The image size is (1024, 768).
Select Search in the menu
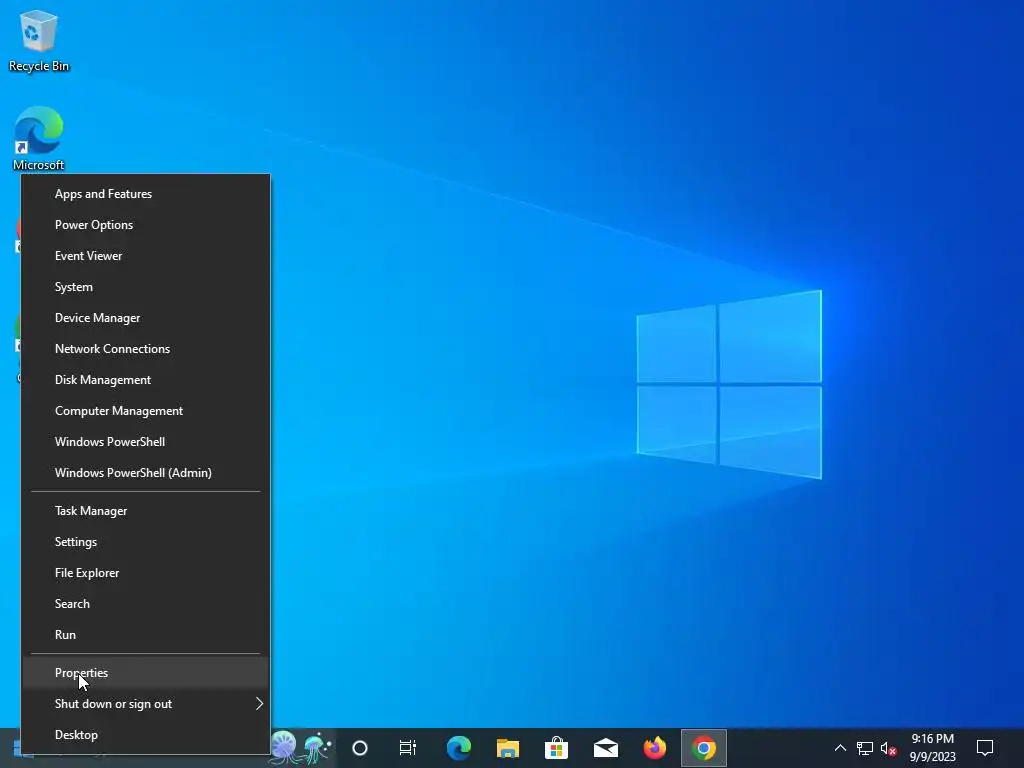pos(146,604)
